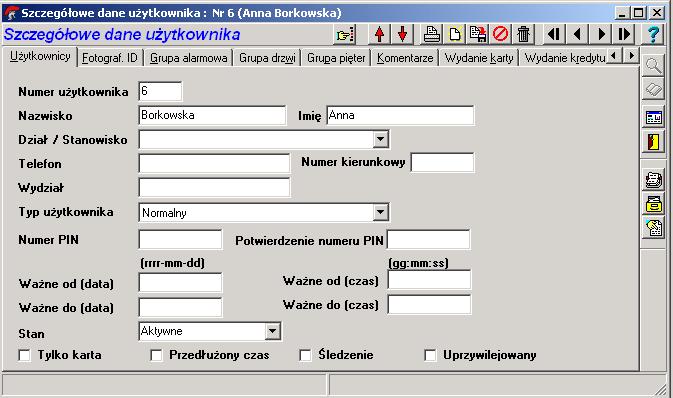Minimize the user details window
This screenshot has width=673, height=398.
point(621,13)
